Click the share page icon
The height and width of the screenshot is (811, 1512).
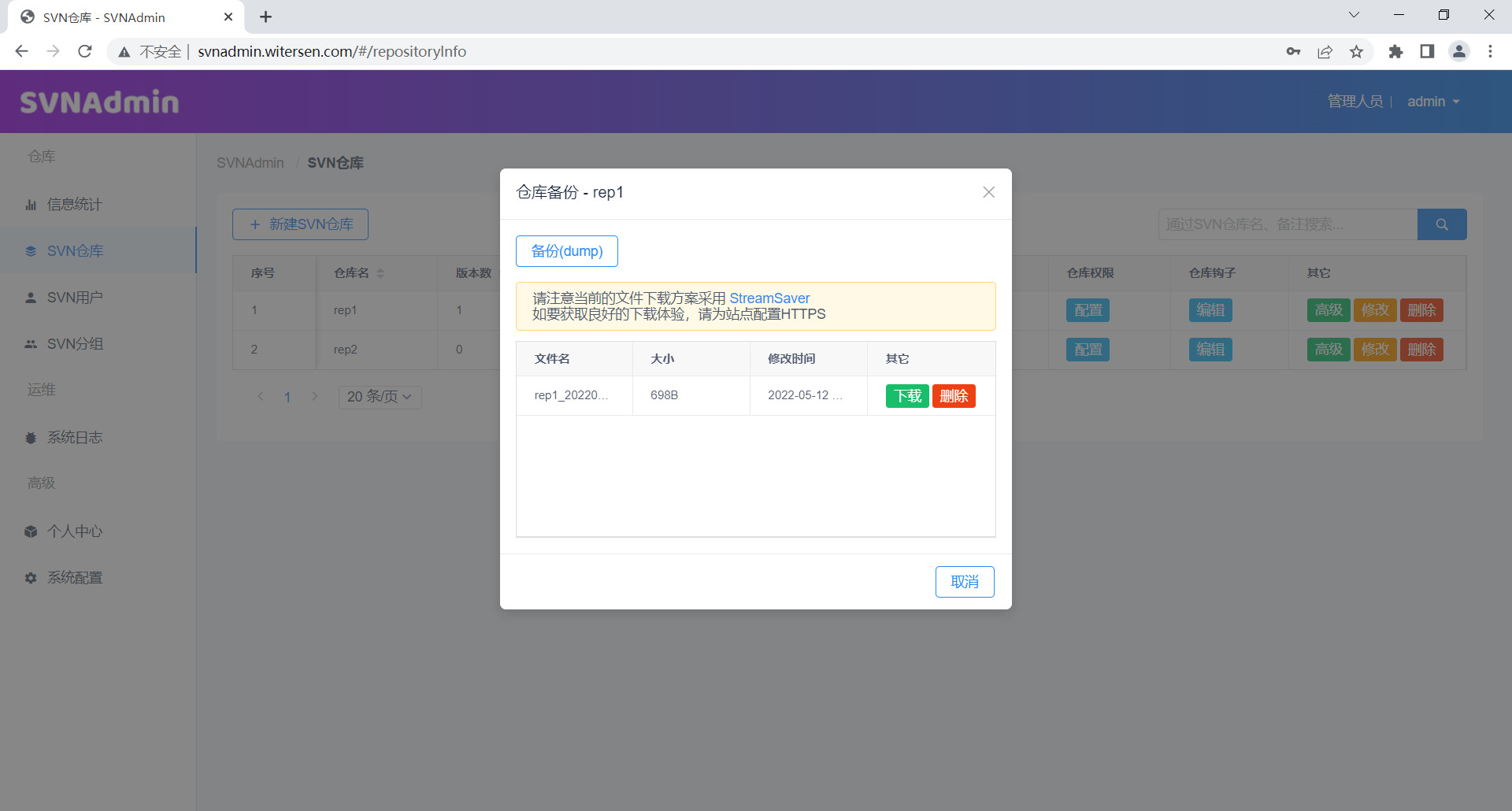click(1325, 51)
